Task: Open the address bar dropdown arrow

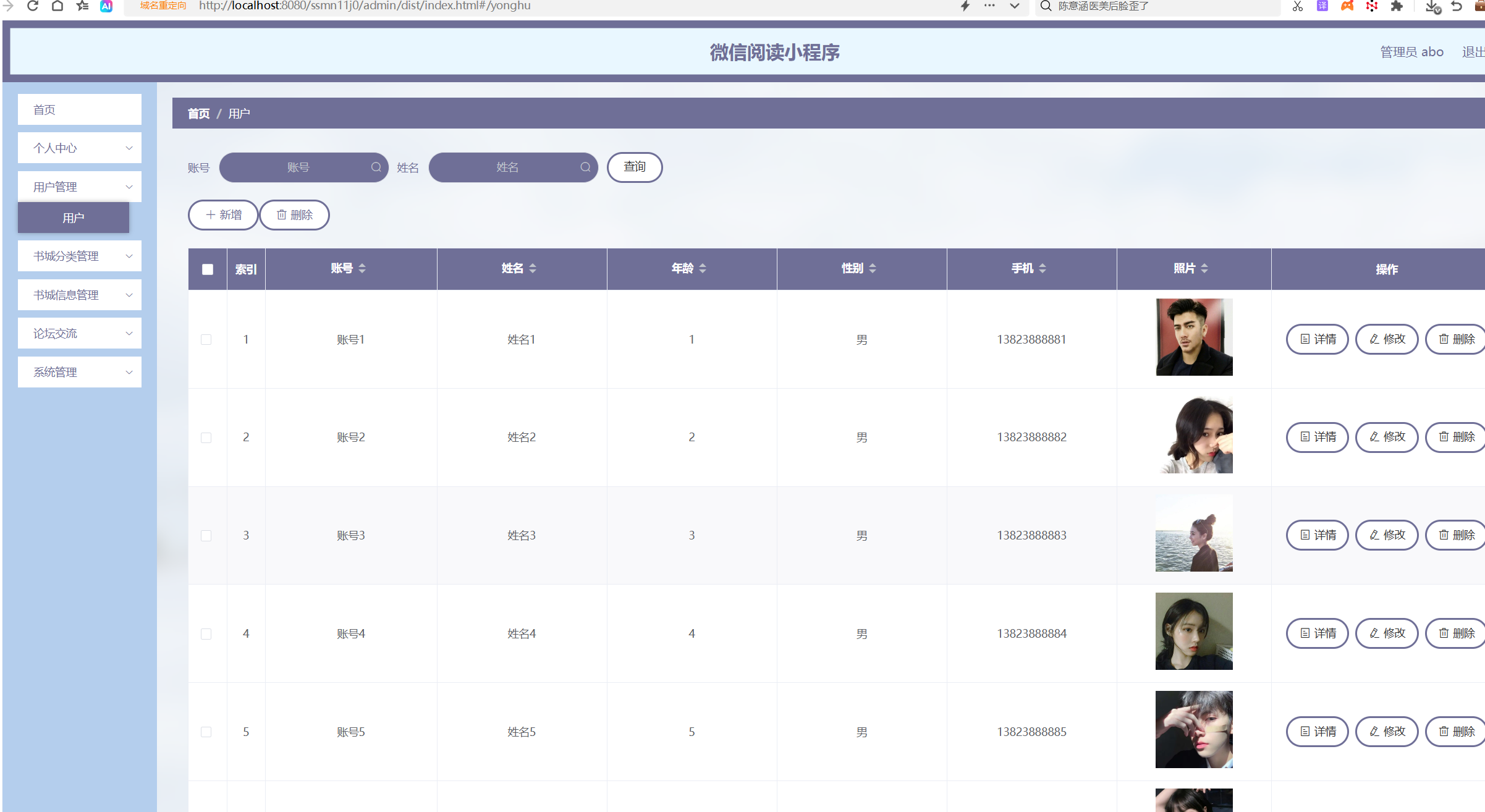Action: [x=1014, y=6]
